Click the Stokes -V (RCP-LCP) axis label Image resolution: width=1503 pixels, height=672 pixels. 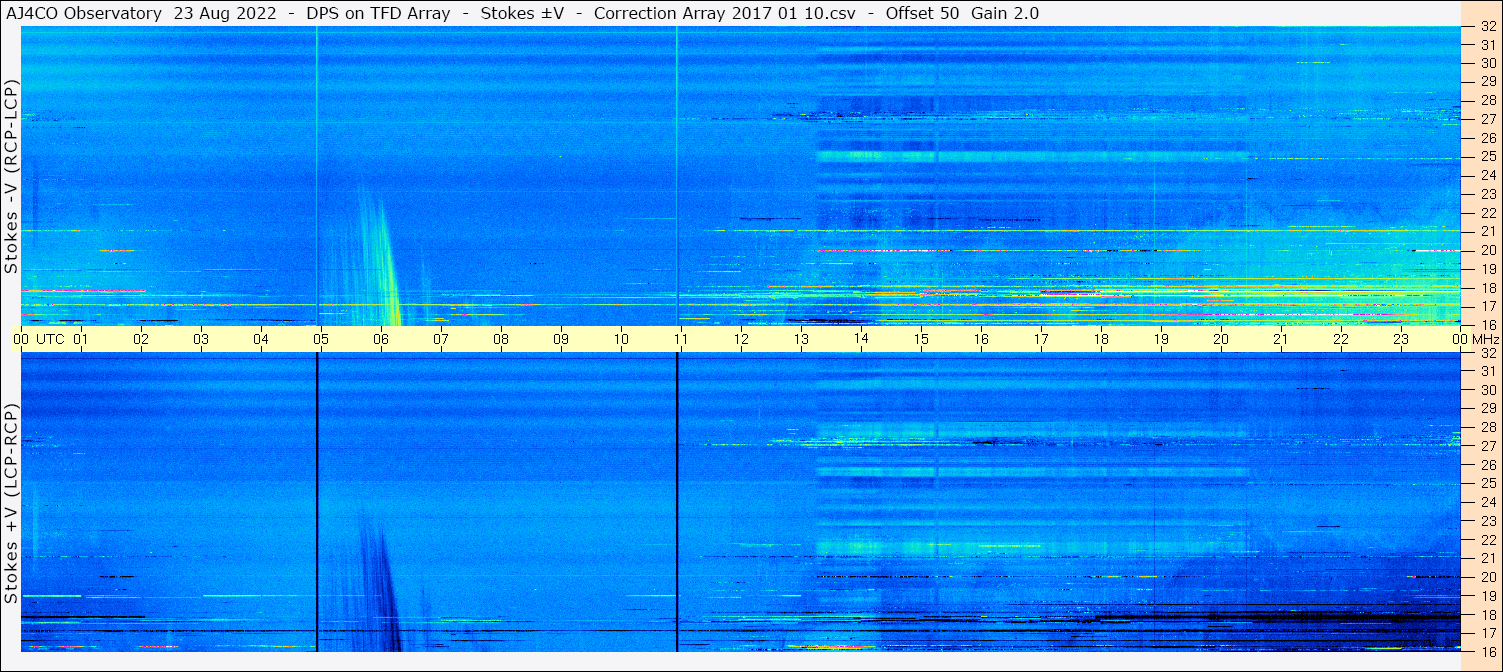pyautogui.click(x=11, y=178)
